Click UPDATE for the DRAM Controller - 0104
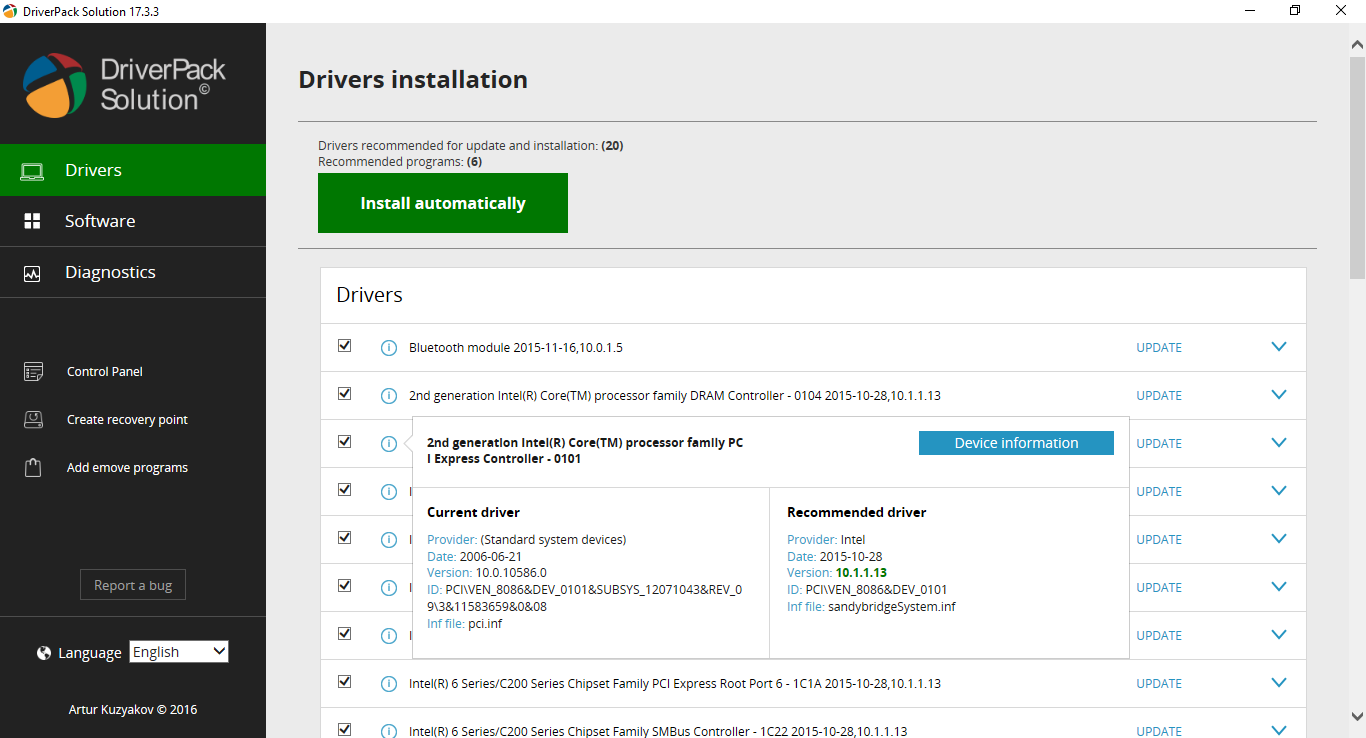This screenshot has height=738, width=1366. (1159, 396)
